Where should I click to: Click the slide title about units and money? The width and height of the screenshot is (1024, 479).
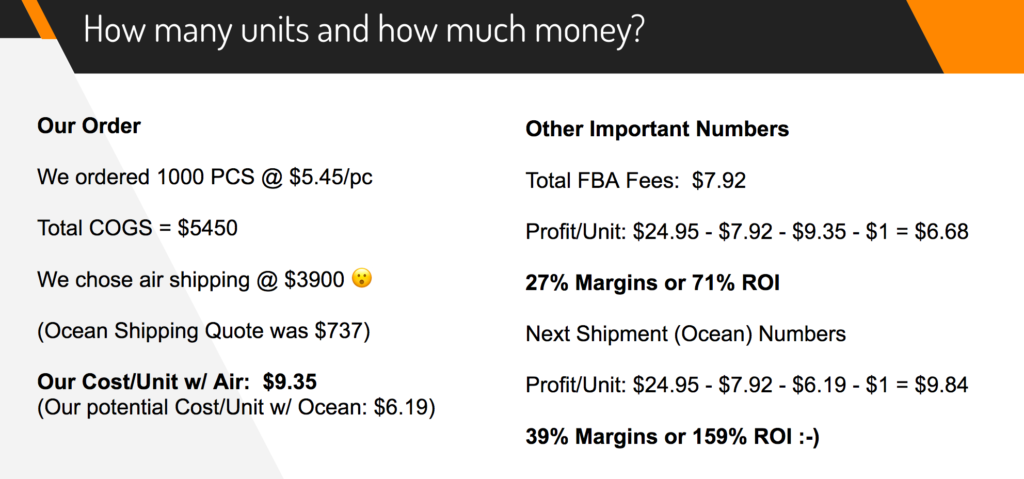(x=364, y=29)
